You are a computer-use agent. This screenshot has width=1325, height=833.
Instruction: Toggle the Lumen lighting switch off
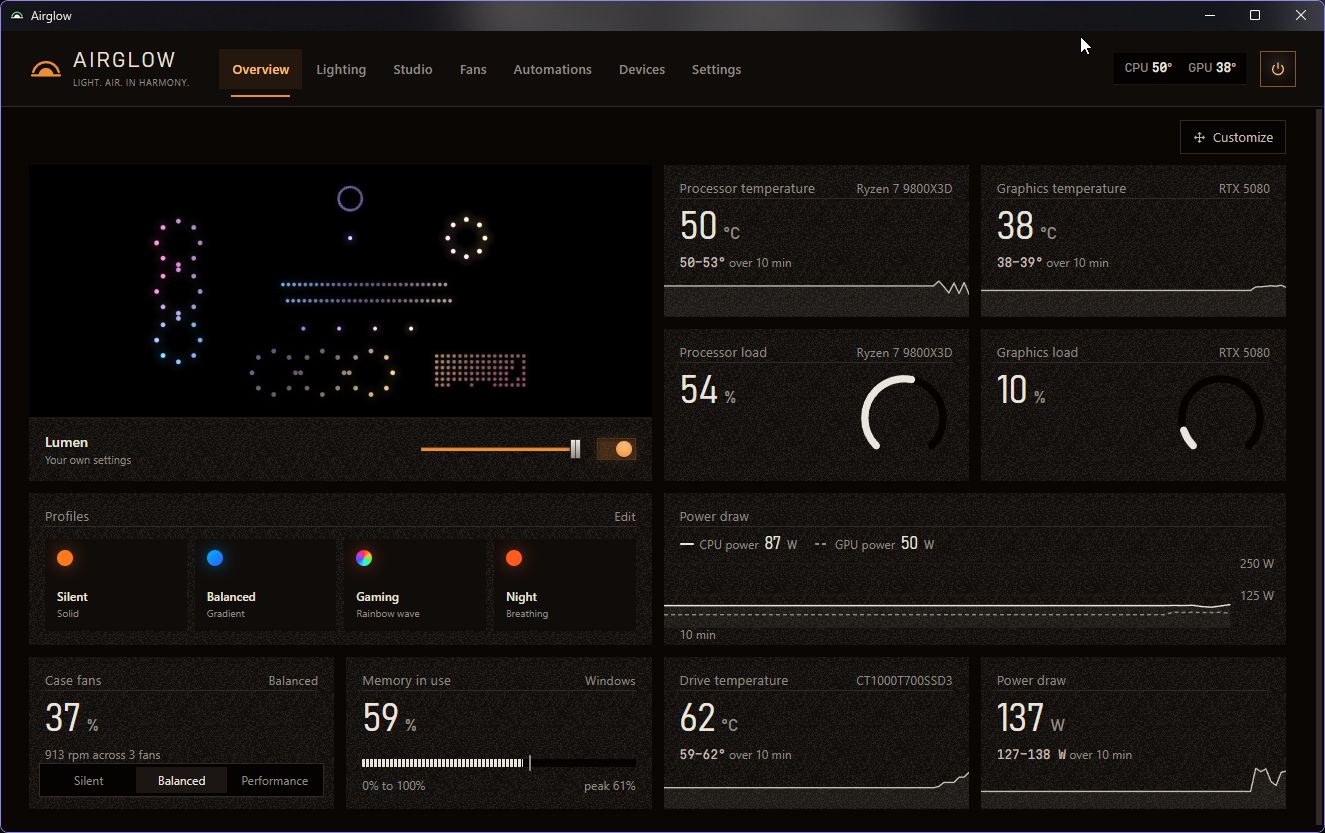(616, 449)
